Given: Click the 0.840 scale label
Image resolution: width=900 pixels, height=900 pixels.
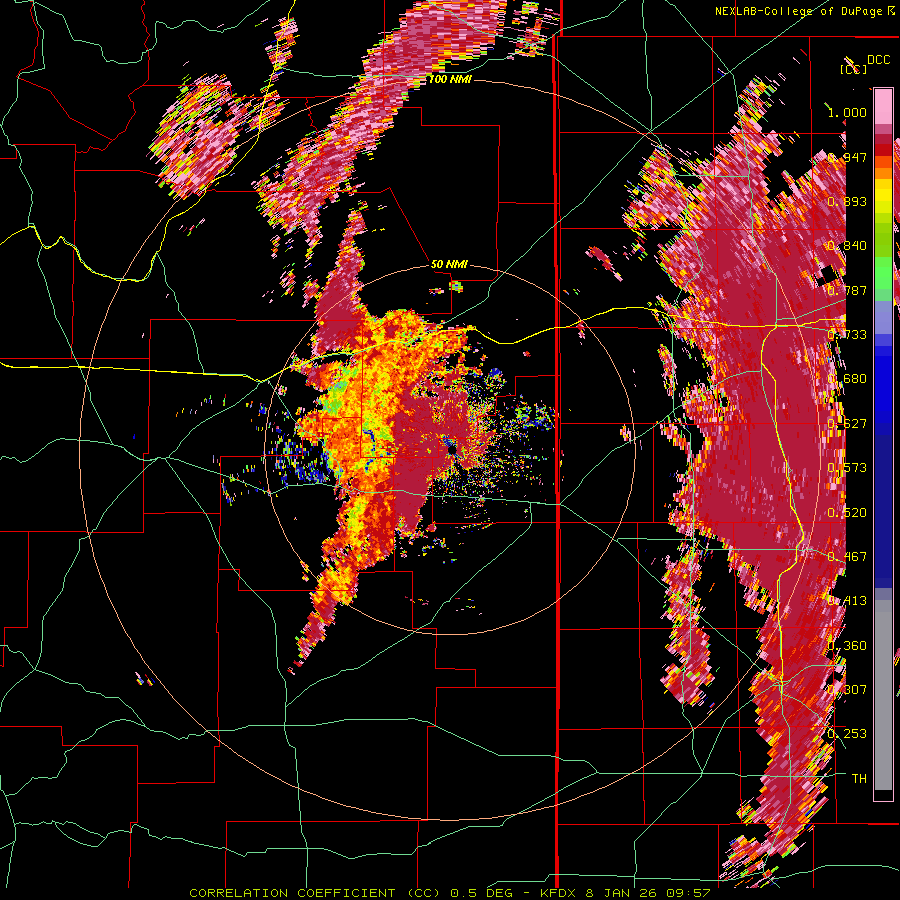Looking at the screenshot, I should (x=847, y=246).
